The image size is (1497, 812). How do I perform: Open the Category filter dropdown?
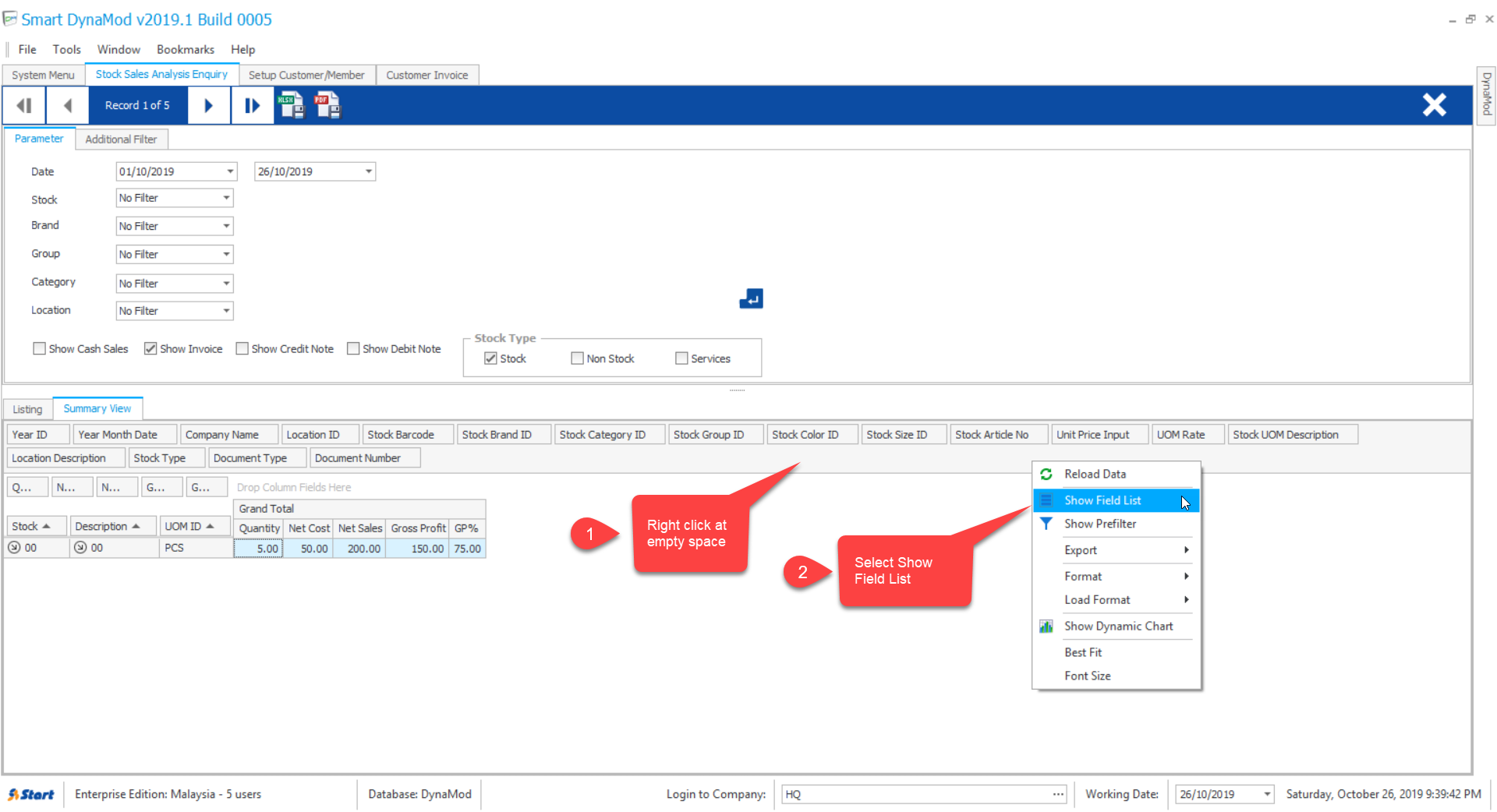(226, 284)
